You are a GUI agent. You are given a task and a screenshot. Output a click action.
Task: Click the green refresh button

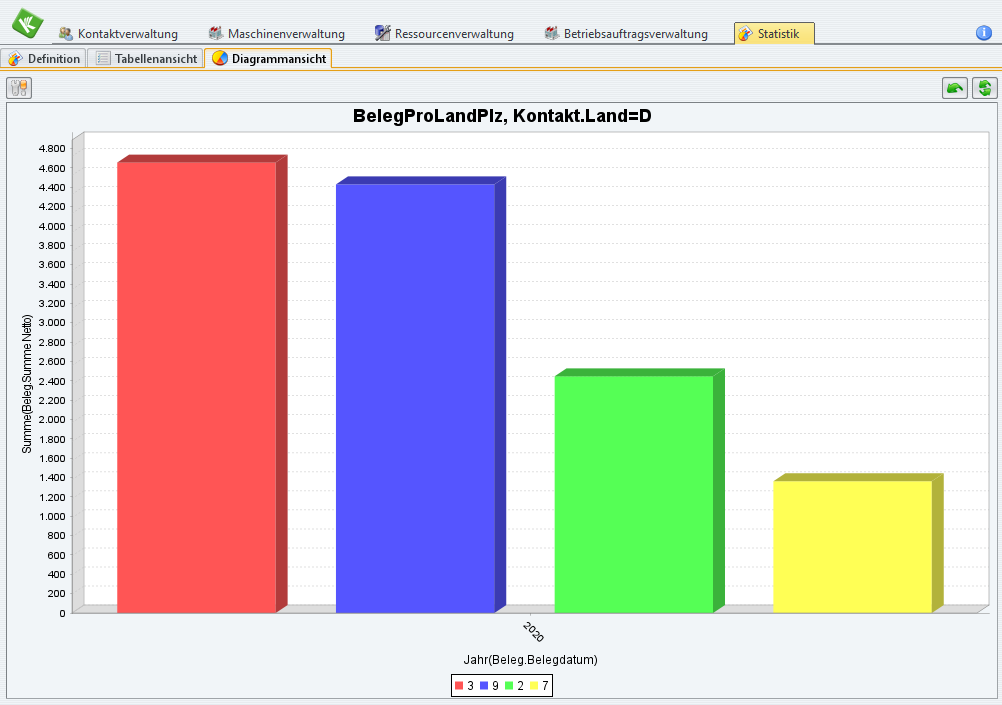coord(985,88)
